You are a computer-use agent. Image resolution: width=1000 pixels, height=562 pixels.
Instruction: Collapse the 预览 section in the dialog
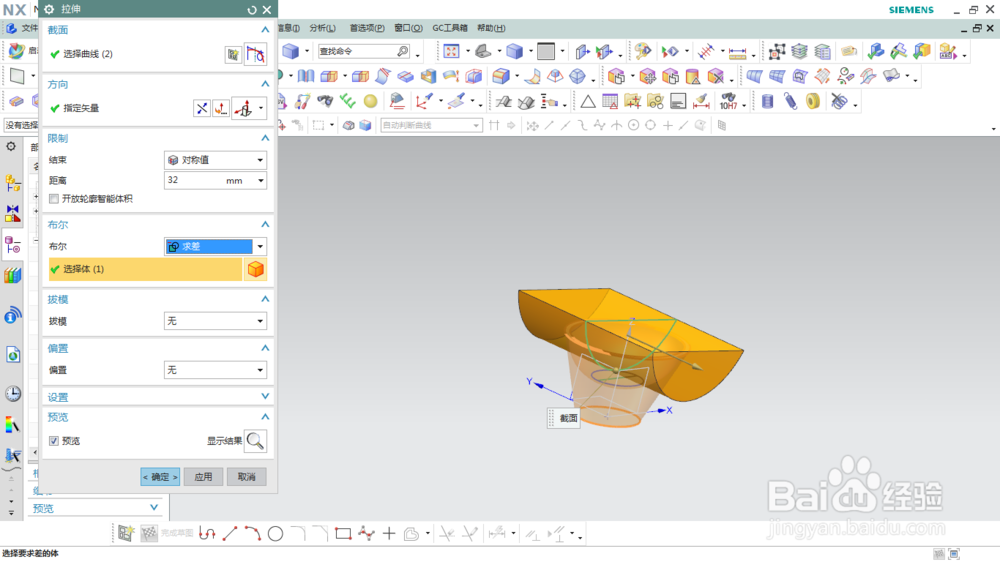click(x=265, y=417)
